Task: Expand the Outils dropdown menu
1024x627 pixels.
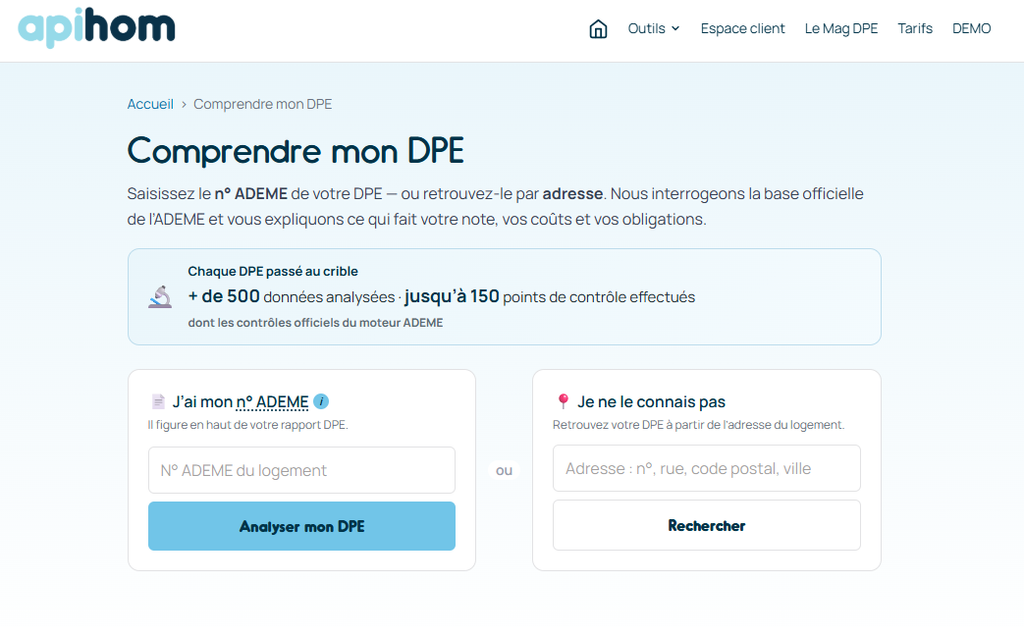Action: click(x=654, y=29)
